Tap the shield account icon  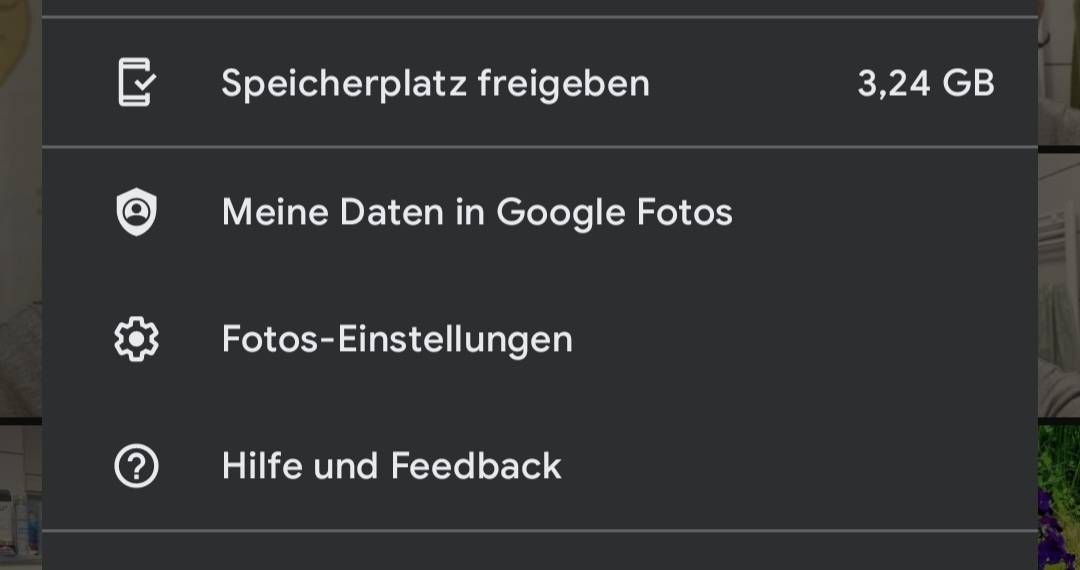[x=136, y=212]
